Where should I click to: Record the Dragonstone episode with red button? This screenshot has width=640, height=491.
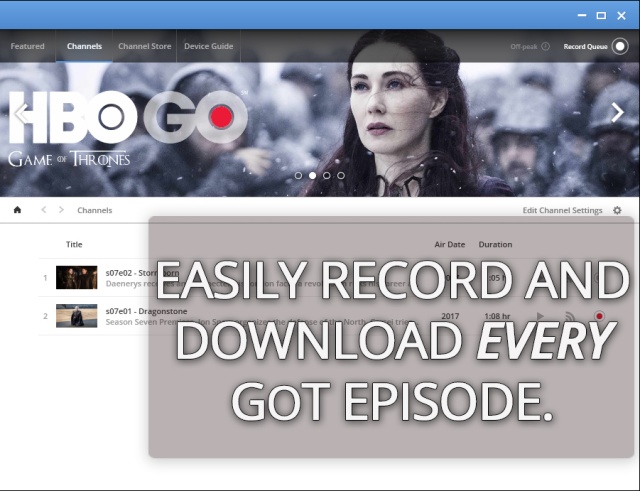pyautogui.click(x=599, y=316)
